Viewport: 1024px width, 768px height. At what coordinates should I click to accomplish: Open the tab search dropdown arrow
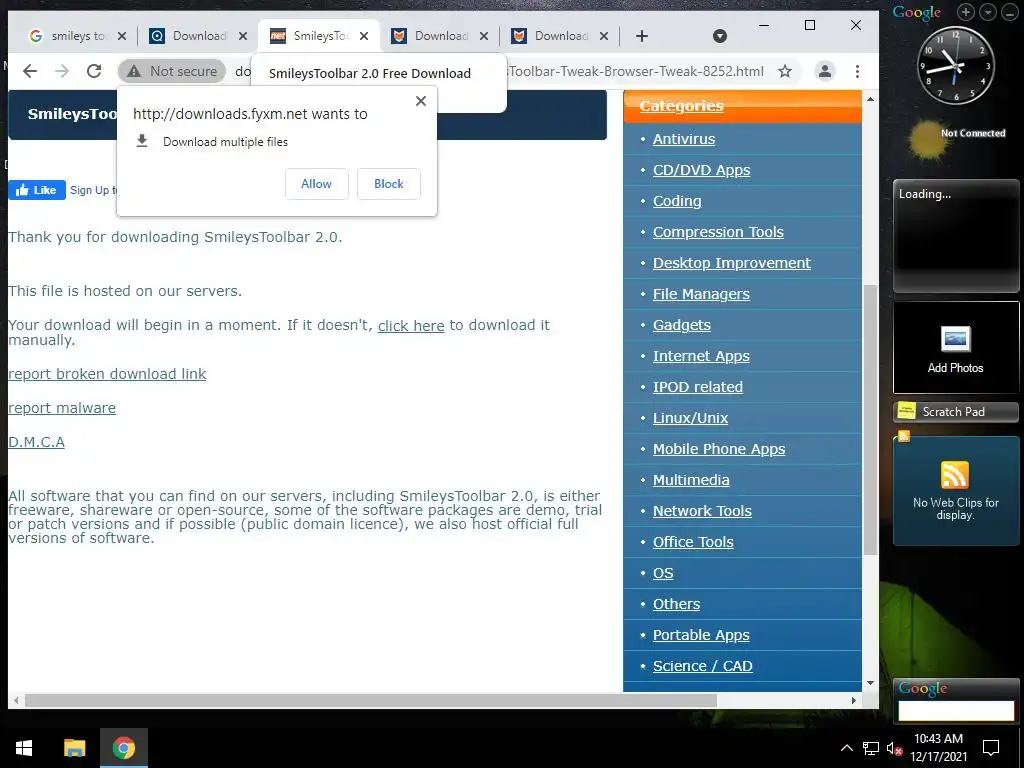click(x=720, y=36)
